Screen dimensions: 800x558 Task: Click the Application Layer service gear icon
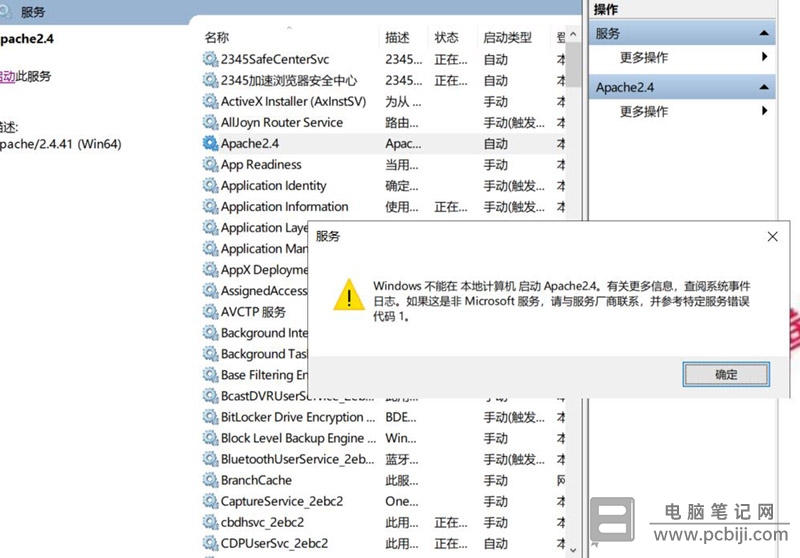(x=210, y=227)
